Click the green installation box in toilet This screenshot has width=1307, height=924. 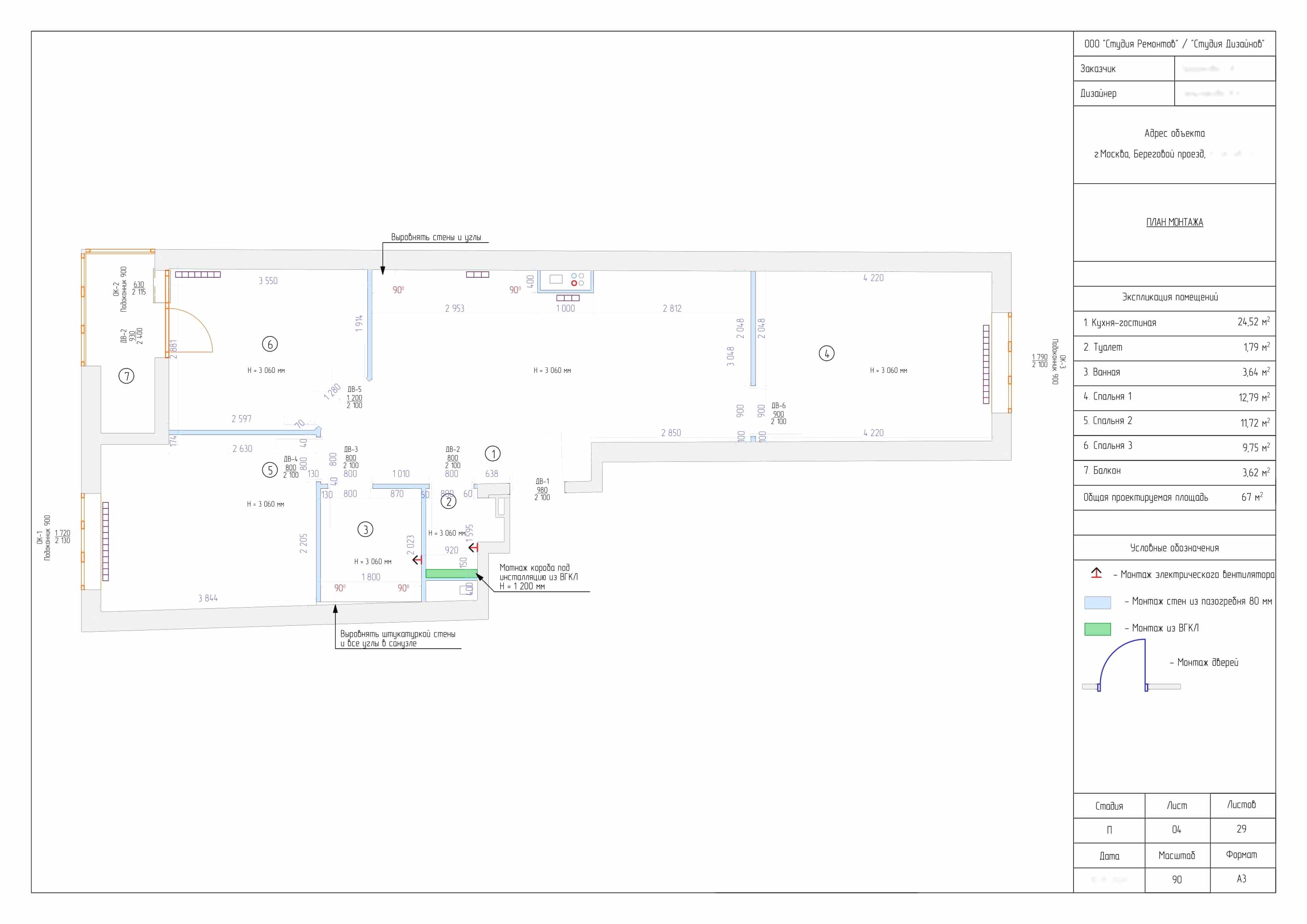pyautogui.click(x=451, y=573)
